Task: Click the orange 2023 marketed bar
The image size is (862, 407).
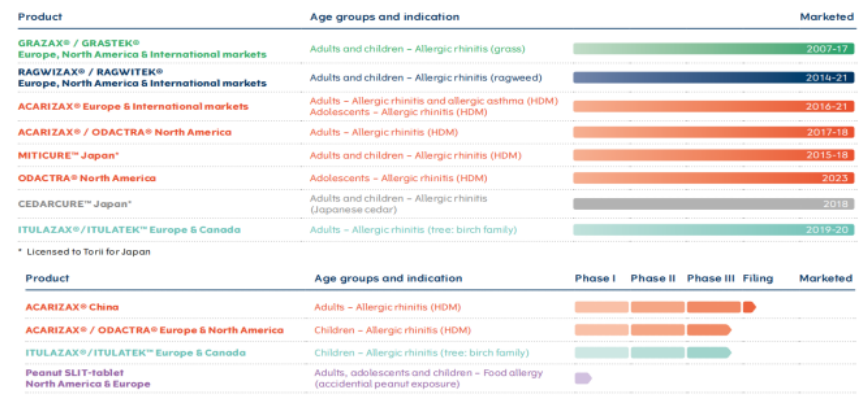Action: click(x=712, y=178)
